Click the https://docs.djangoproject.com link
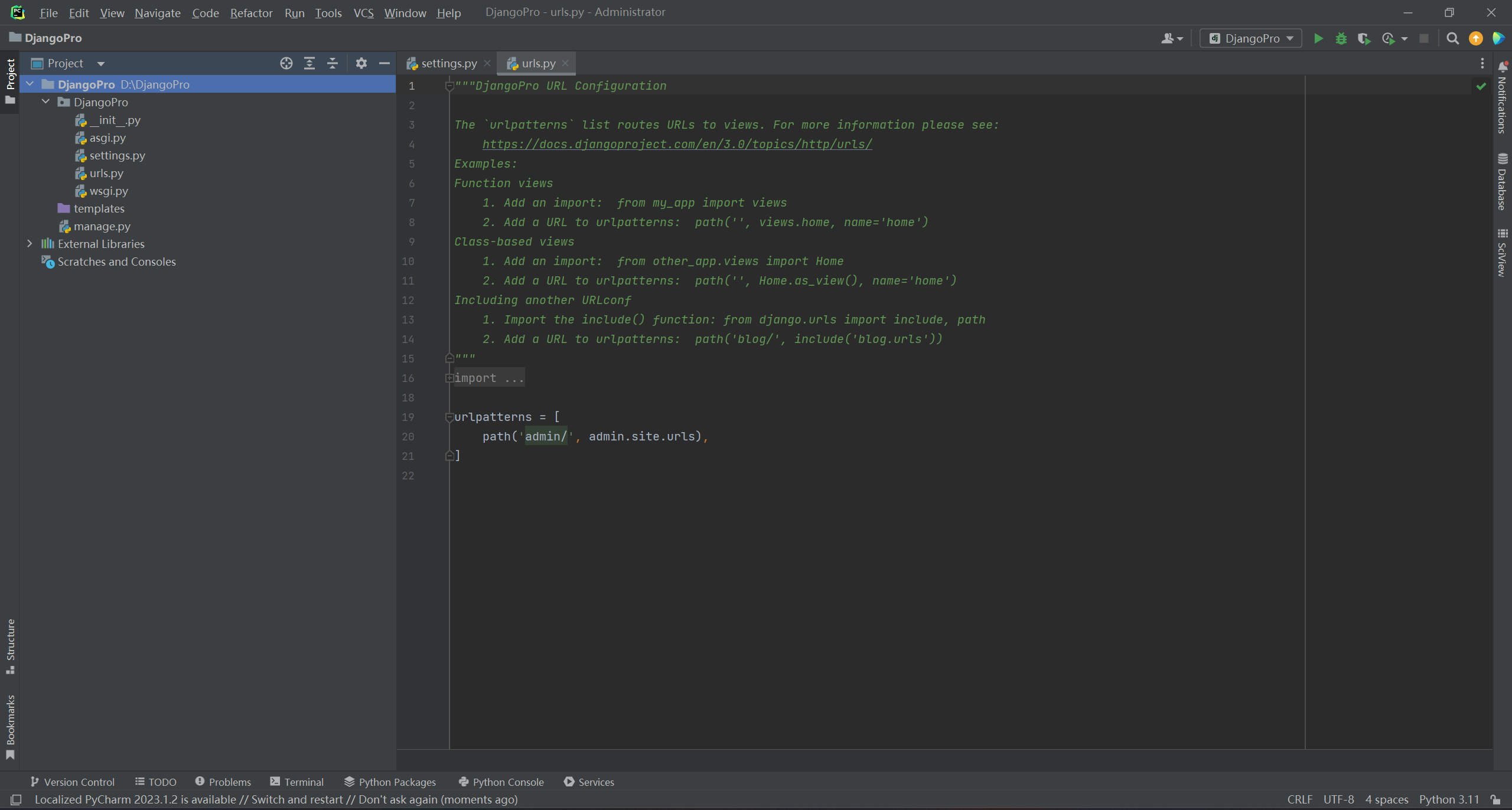1512x810 pixels. 677,143
